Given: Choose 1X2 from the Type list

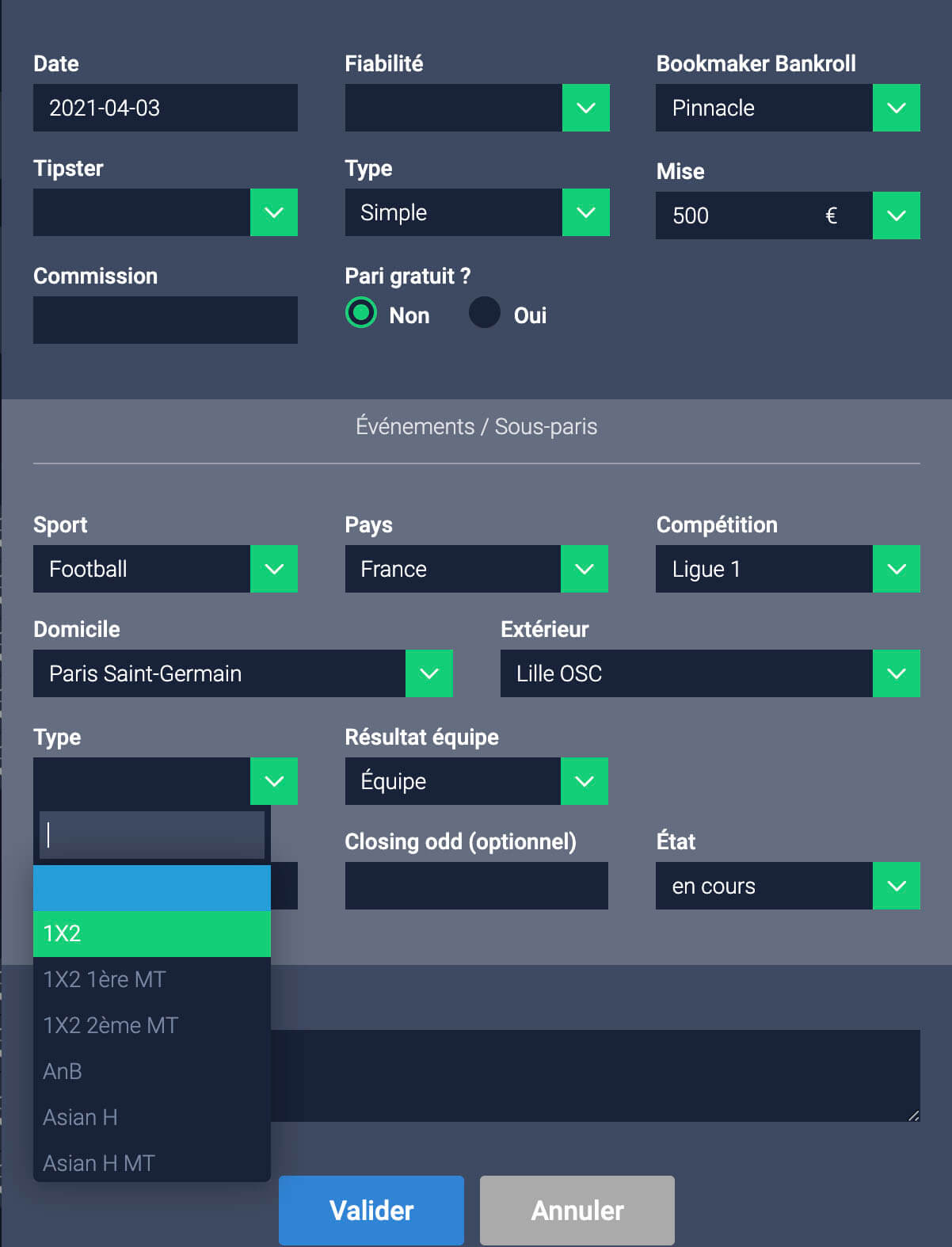Looking at the screenshot, I should point(152,933).
